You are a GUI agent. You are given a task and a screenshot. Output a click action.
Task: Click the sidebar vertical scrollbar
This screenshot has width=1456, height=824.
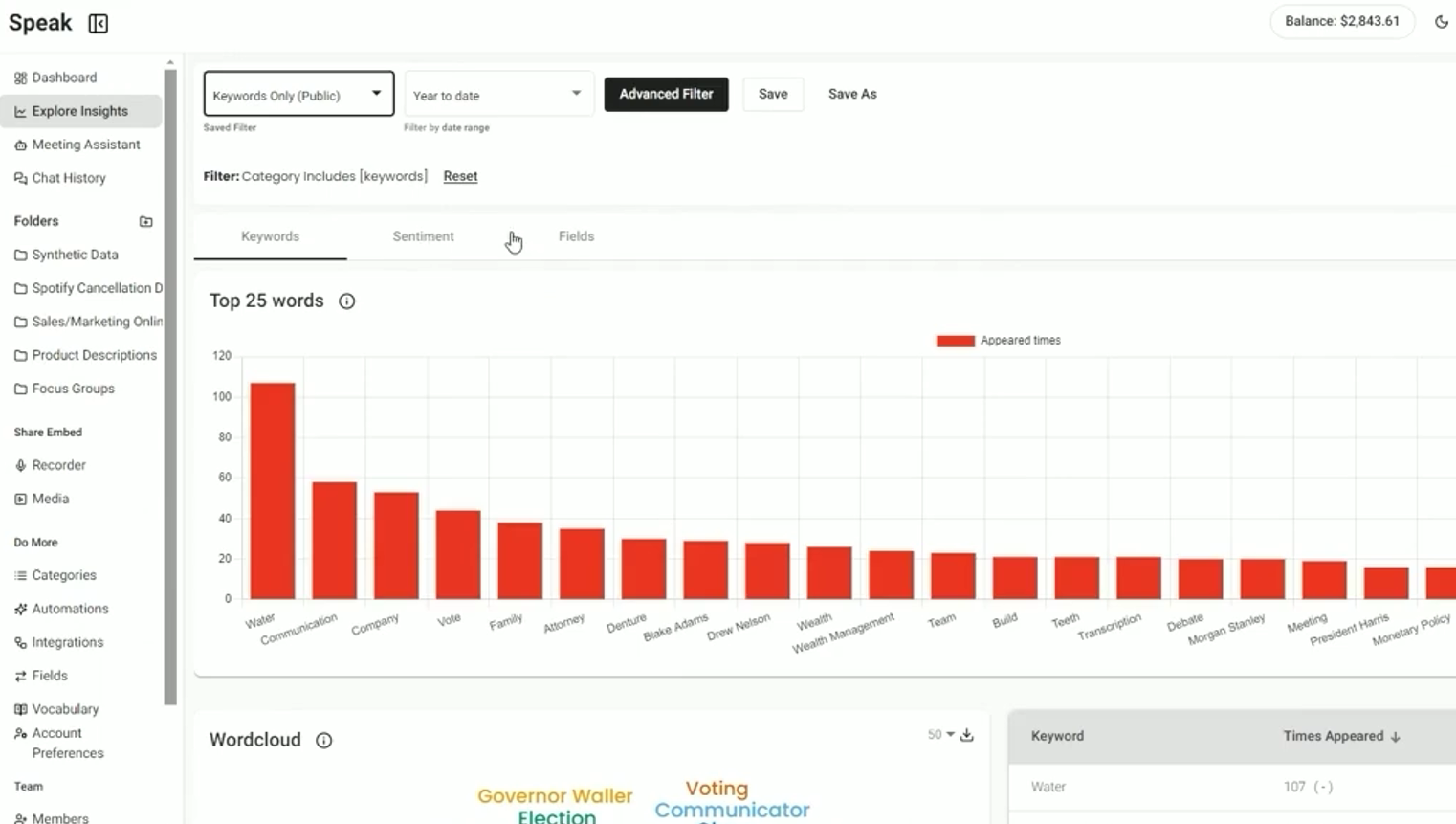(x=170, y=387)
